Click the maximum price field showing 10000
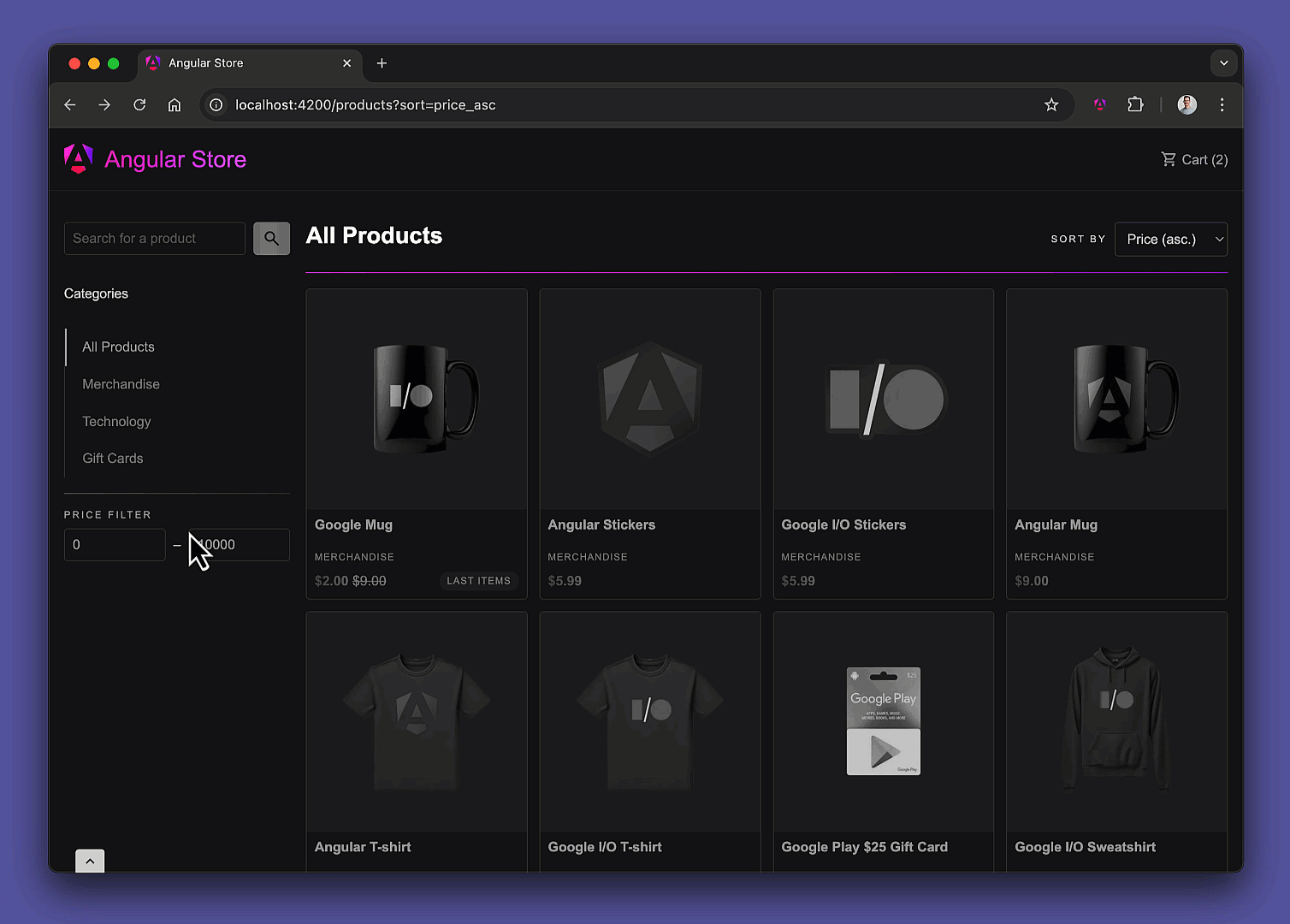This screenshot has width=1290, height=924. tap(240, 545)
